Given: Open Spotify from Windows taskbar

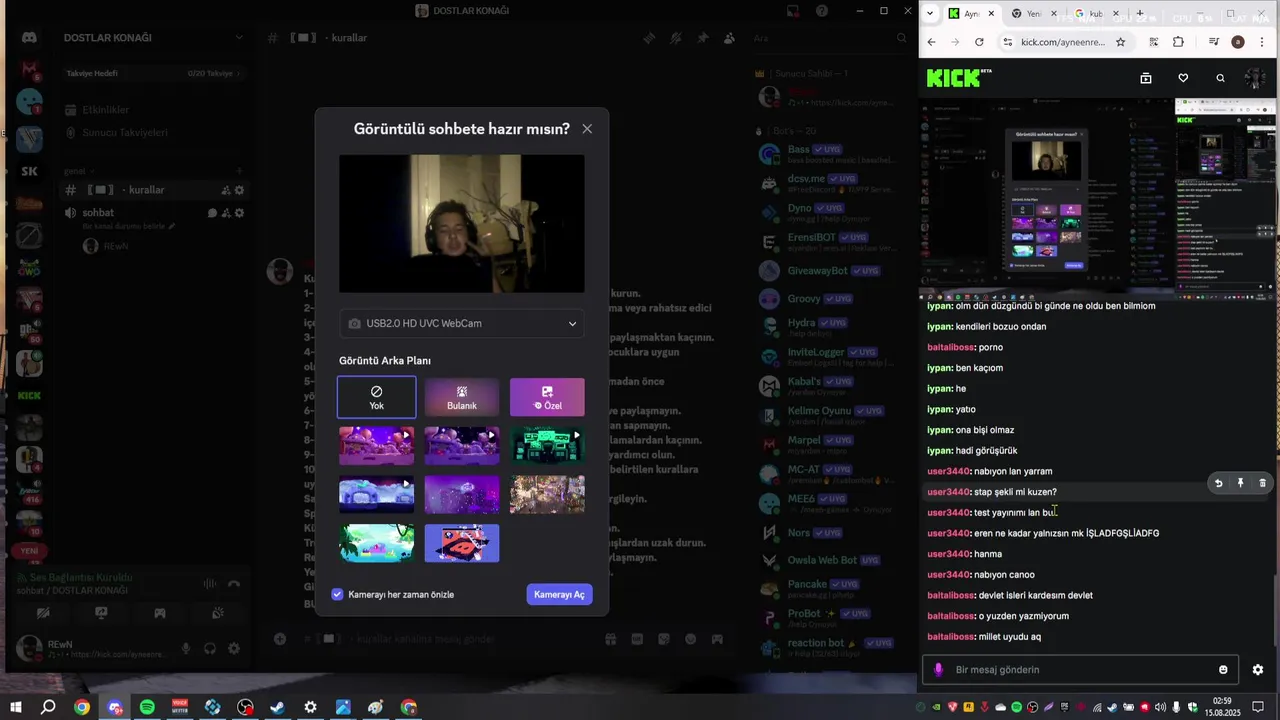Looking at the screenshot, I should click(147, 707).
